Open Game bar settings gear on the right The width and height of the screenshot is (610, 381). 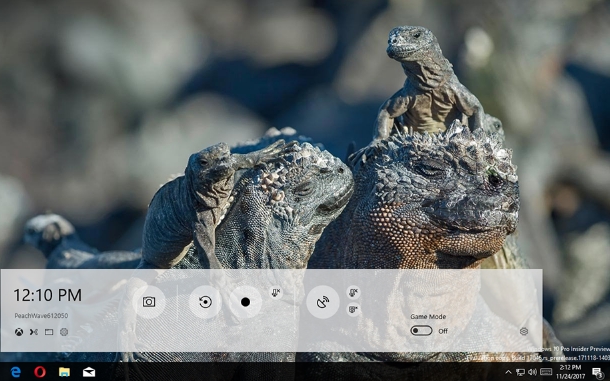coord(524,331)
